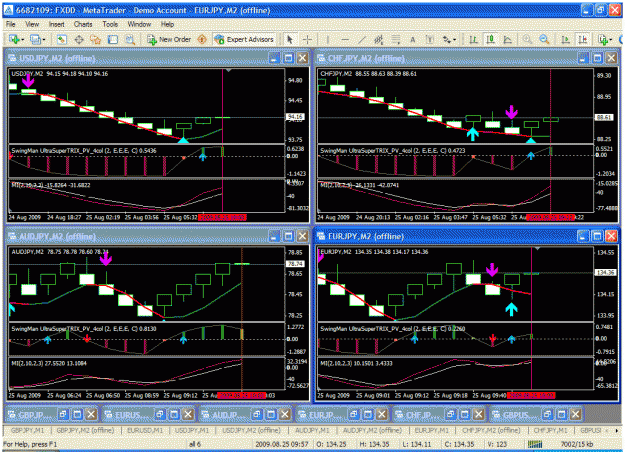Image resolution: width=625 pixels, height=452 pixels.
Task: Toggle the Auto Scroll chart icon
Action: tap(565, 39)
